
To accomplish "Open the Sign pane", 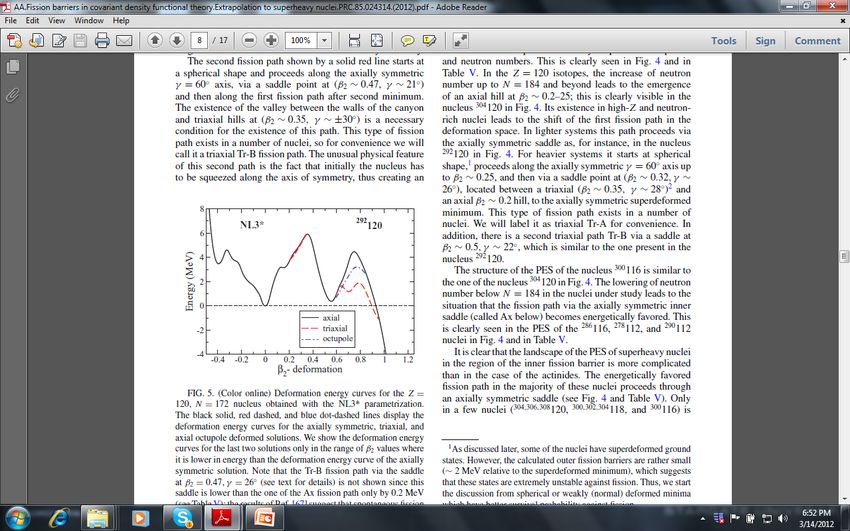I will pyautogui.click(x=765, y=41).
